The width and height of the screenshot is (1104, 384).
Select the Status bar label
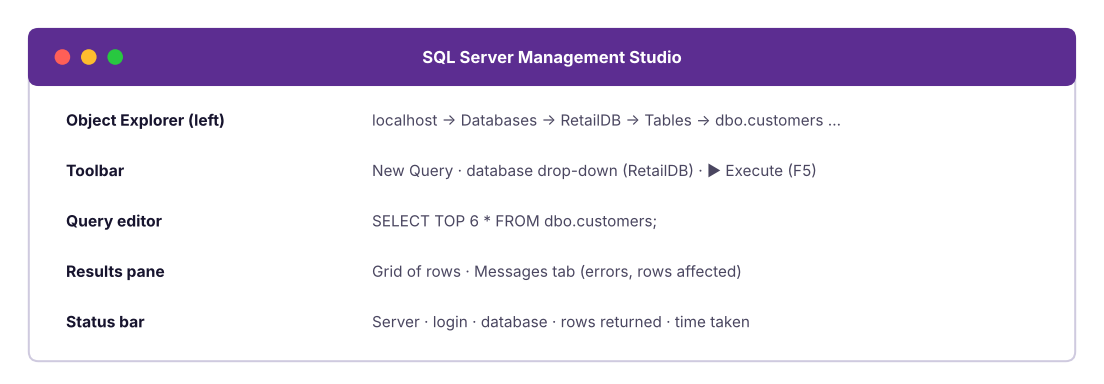point(106,322)
